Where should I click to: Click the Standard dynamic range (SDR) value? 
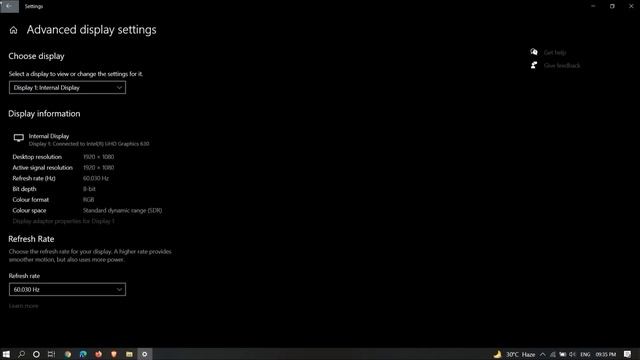point(122,211)
